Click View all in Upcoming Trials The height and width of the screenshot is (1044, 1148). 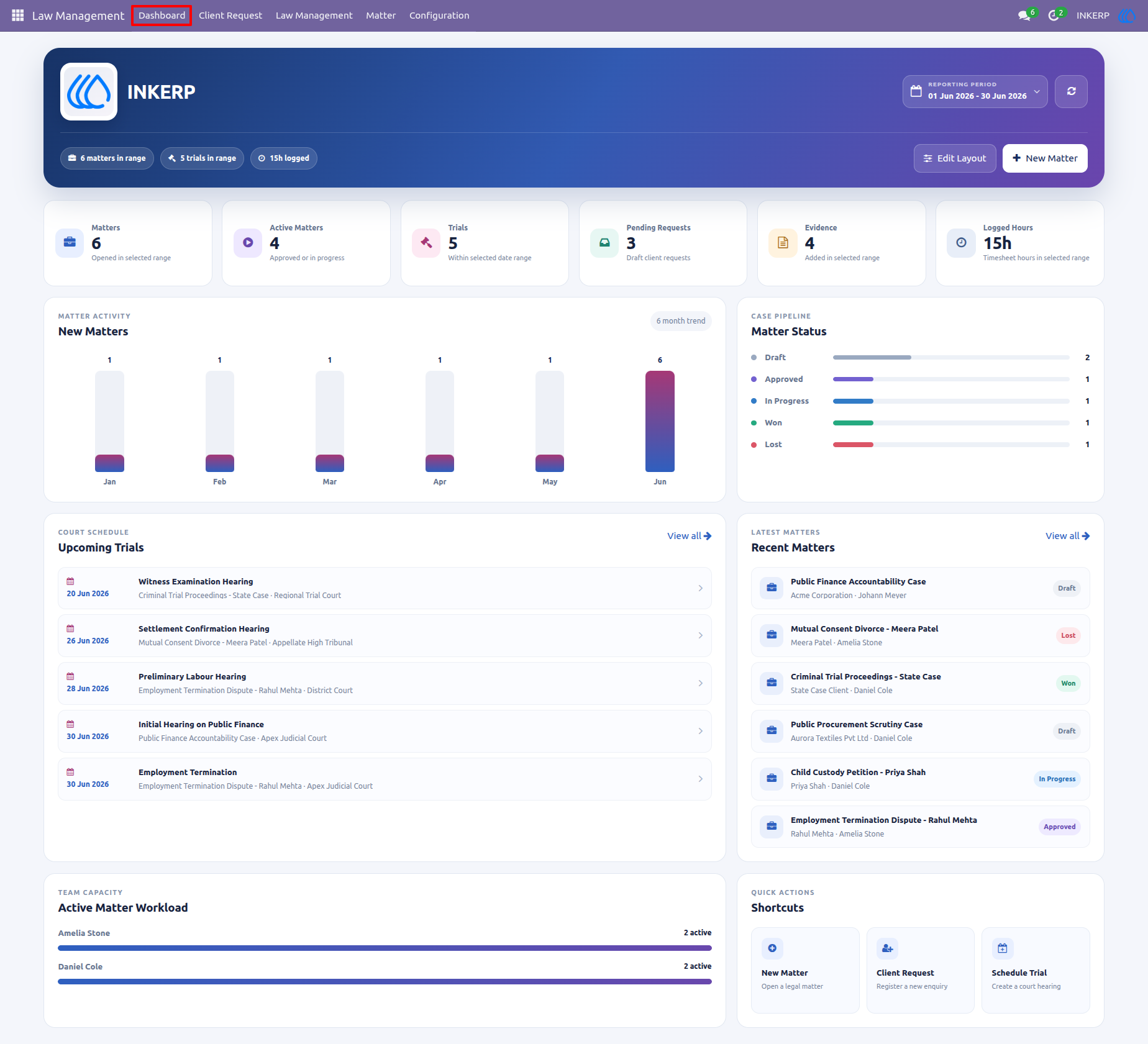(x=689, y=536)
